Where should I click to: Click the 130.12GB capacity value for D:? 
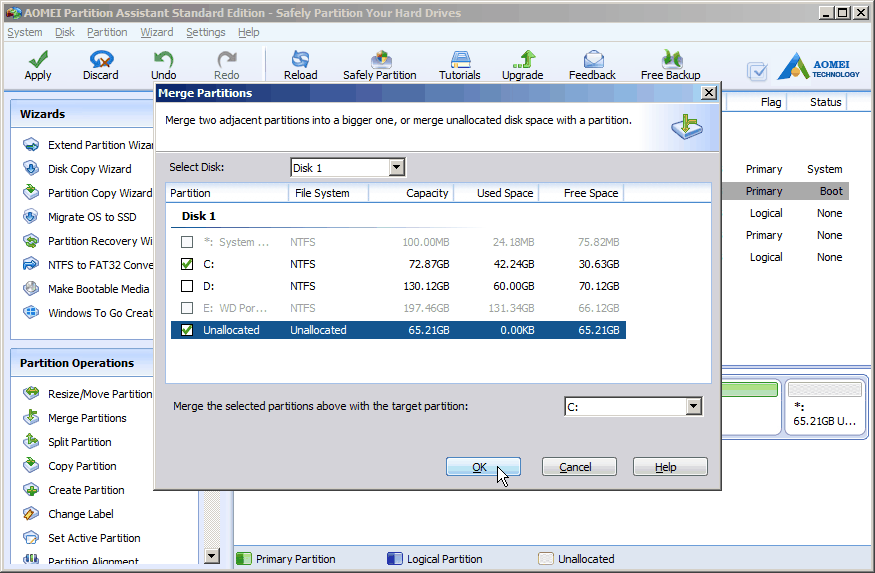tap(426, 286)
